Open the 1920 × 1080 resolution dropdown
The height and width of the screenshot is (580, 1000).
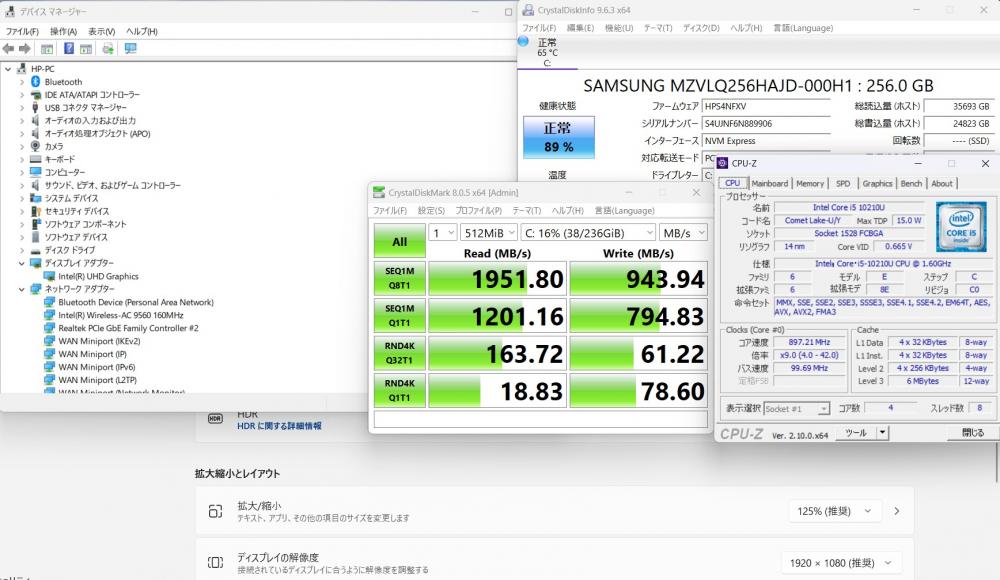point(841,563)
